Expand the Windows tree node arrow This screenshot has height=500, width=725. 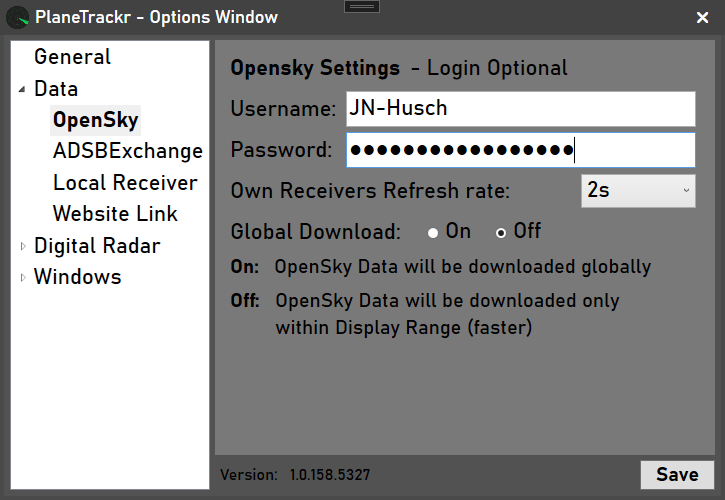23,277
